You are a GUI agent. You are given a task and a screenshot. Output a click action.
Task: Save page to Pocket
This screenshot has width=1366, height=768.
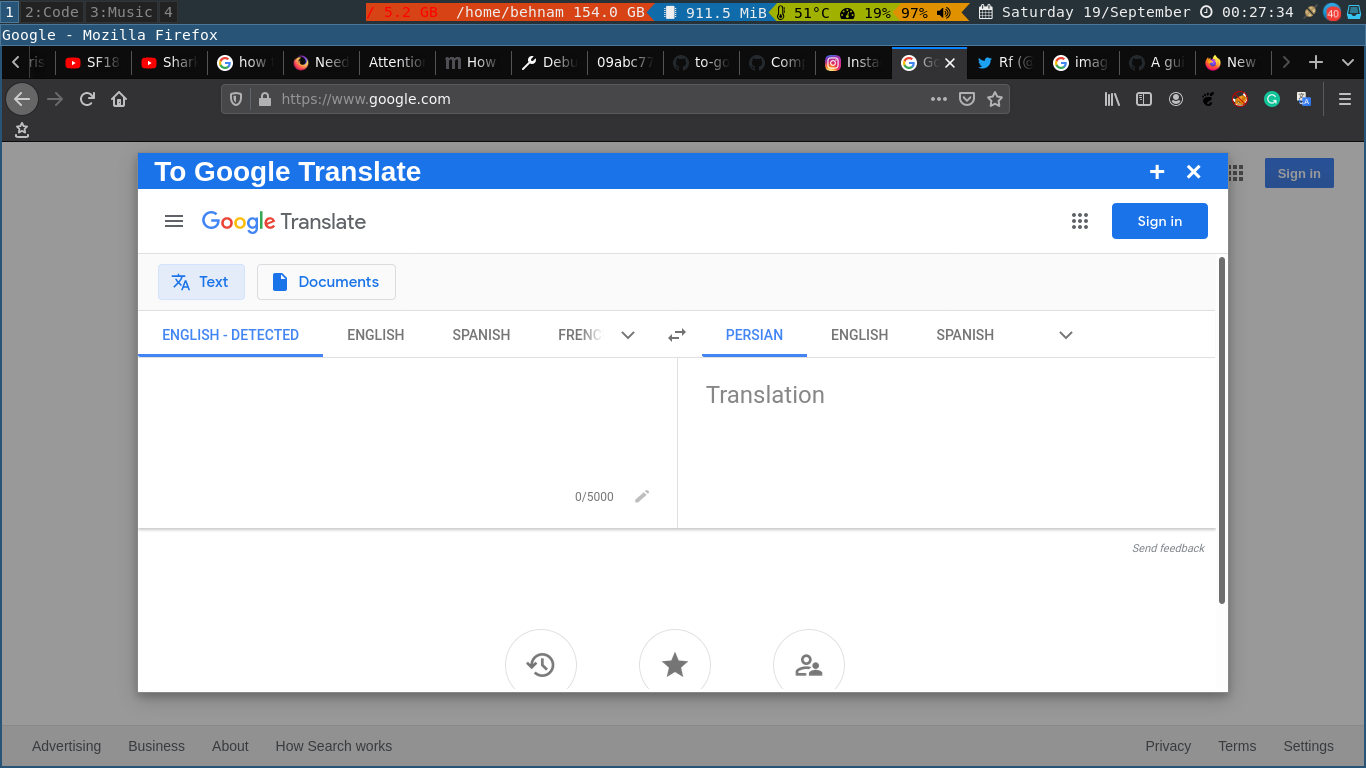pyautogui.click(x=967, y=99)
